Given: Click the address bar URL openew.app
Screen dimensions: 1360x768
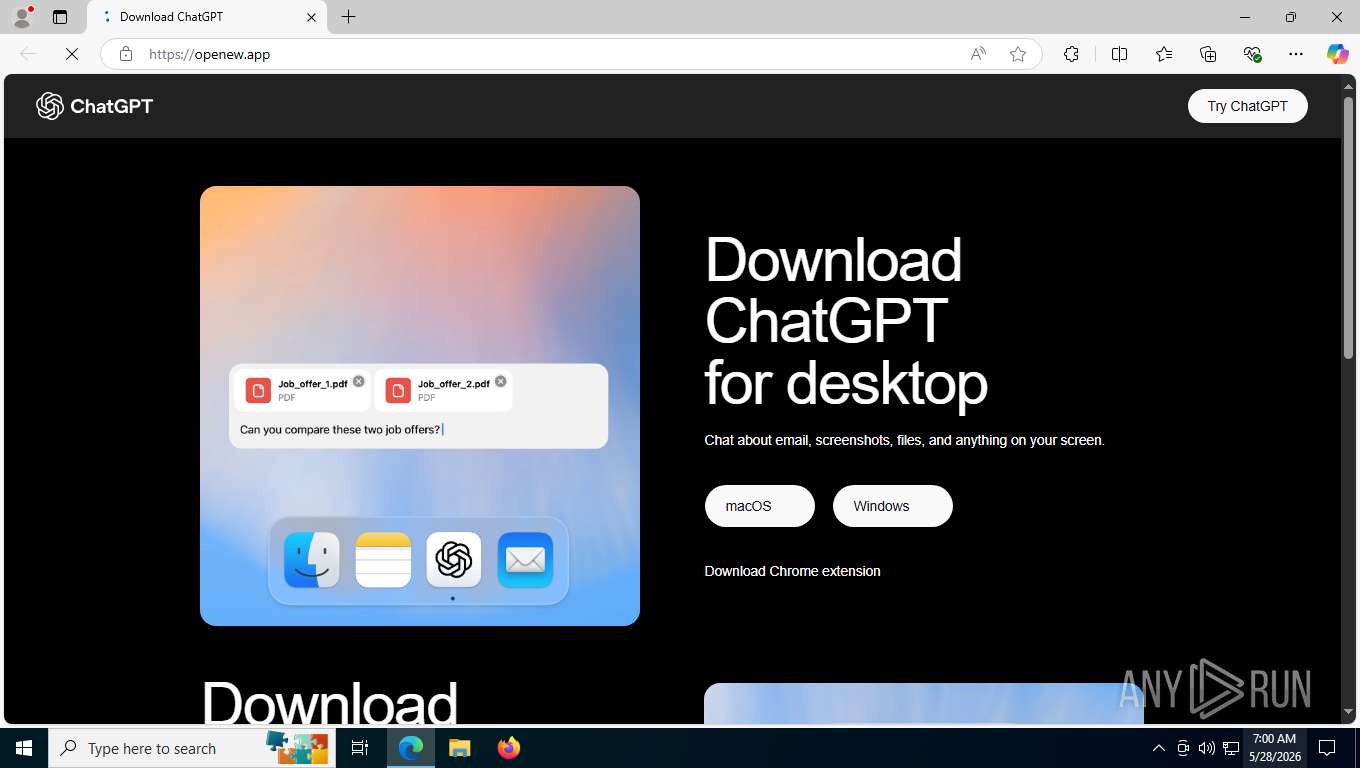Looking at the screenshot, I should point(209,54).
